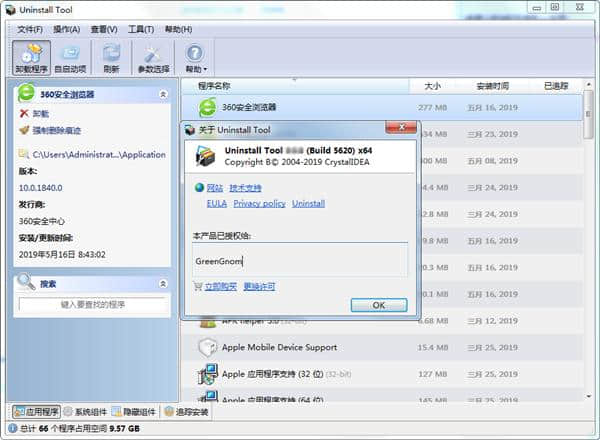600x440 pixels.
Task: Open the 帮助(H) menu
Action: click(178, 29)
